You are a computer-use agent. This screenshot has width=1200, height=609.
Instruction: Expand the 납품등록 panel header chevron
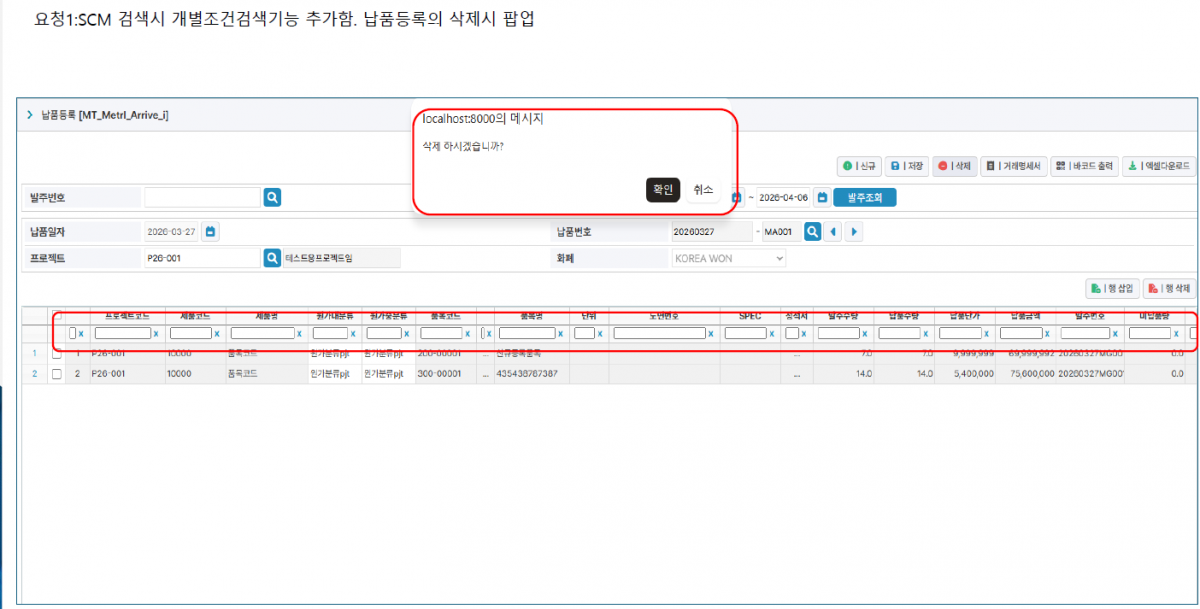coord(30,115)
